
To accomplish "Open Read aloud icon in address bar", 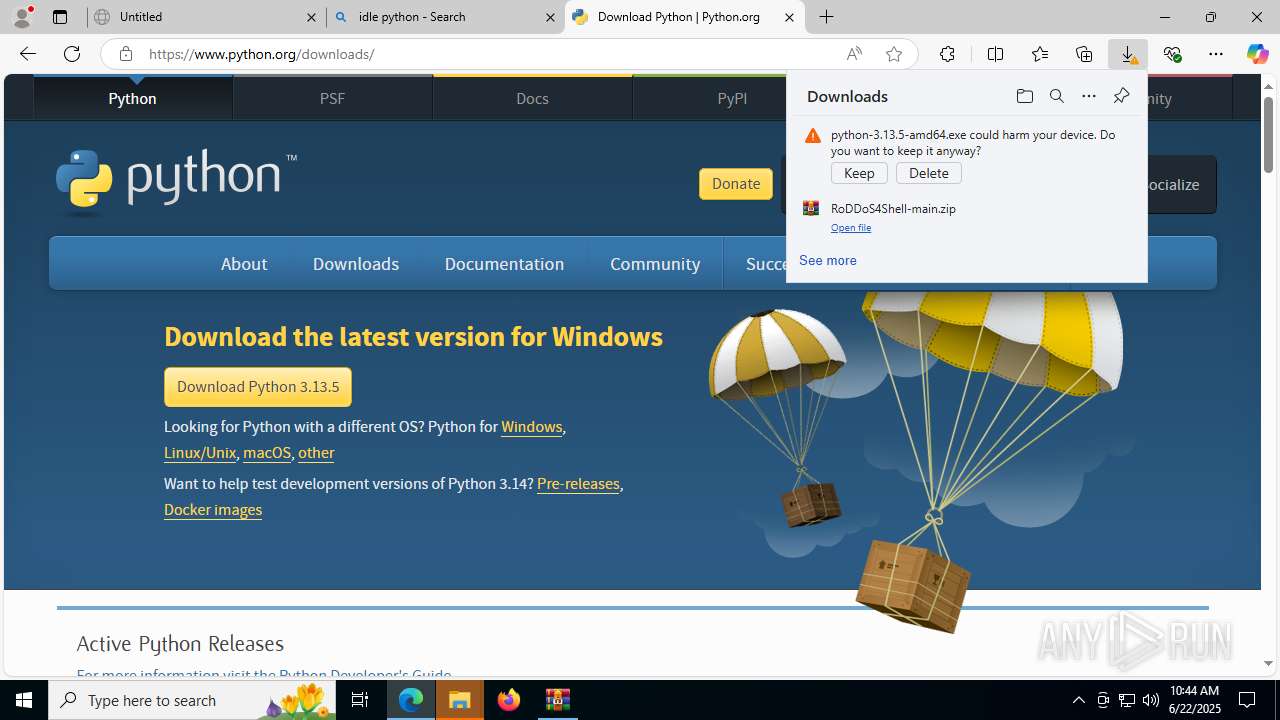I will 854,54.
